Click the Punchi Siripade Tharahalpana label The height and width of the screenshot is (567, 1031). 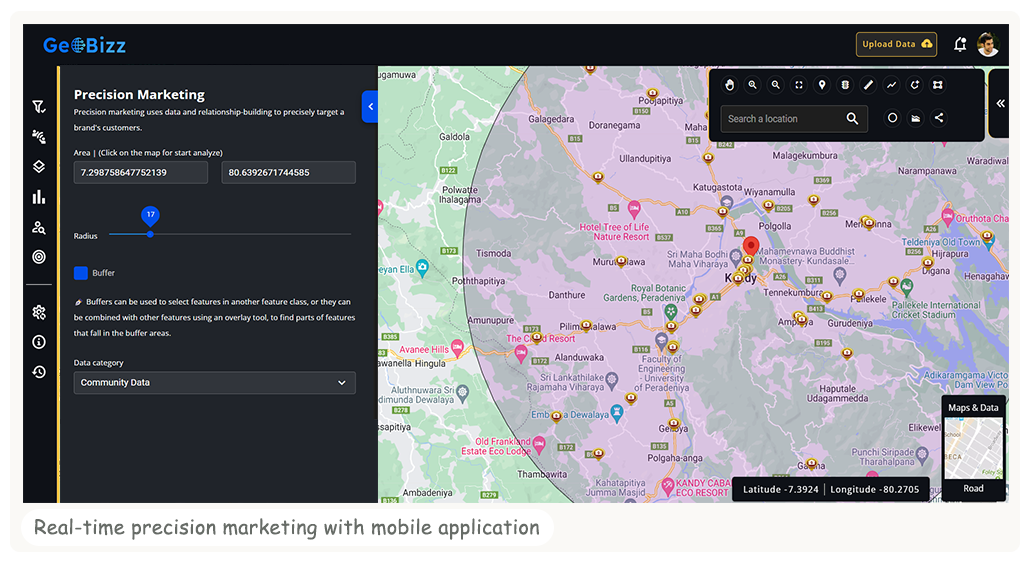[x=883, y=456]
